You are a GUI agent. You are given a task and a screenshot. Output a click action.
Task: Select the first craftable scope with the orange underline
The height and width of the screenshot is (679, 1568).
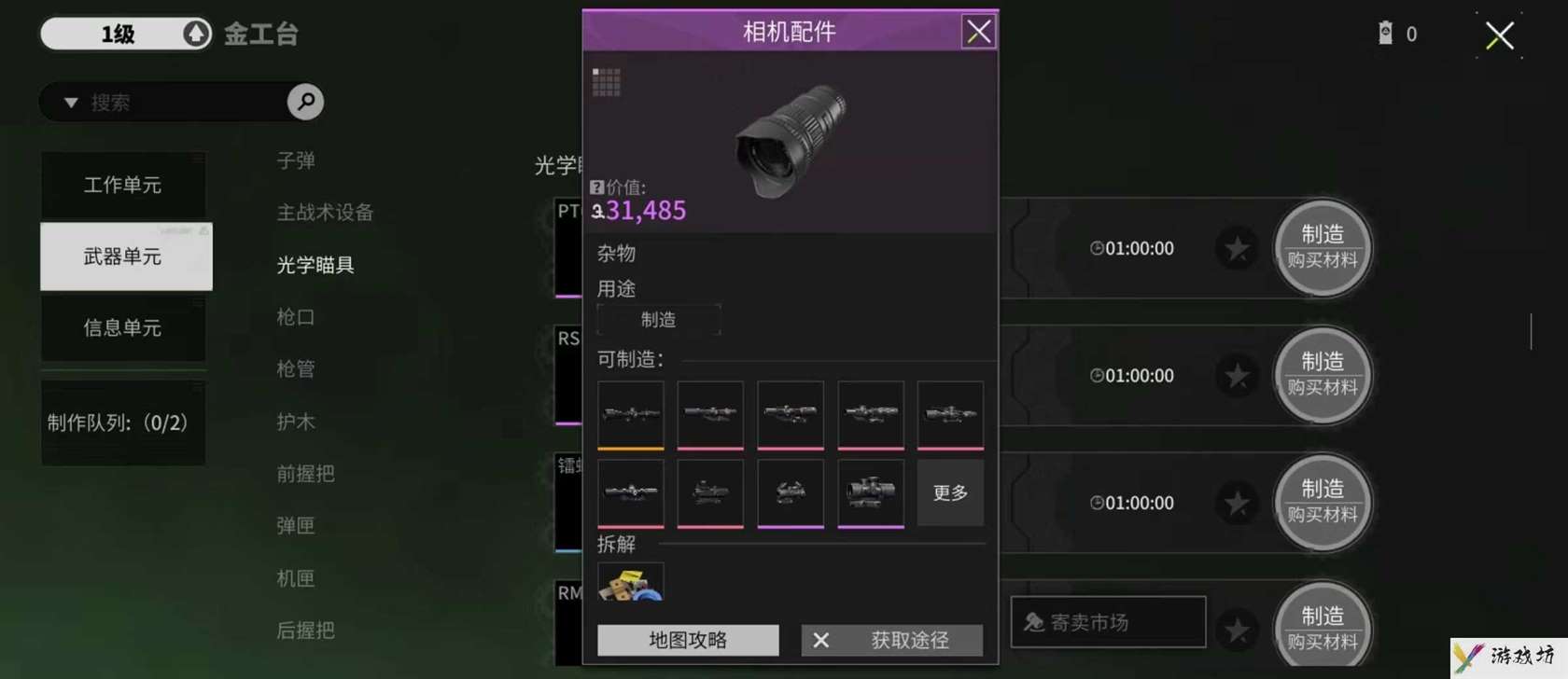(631, 415)
